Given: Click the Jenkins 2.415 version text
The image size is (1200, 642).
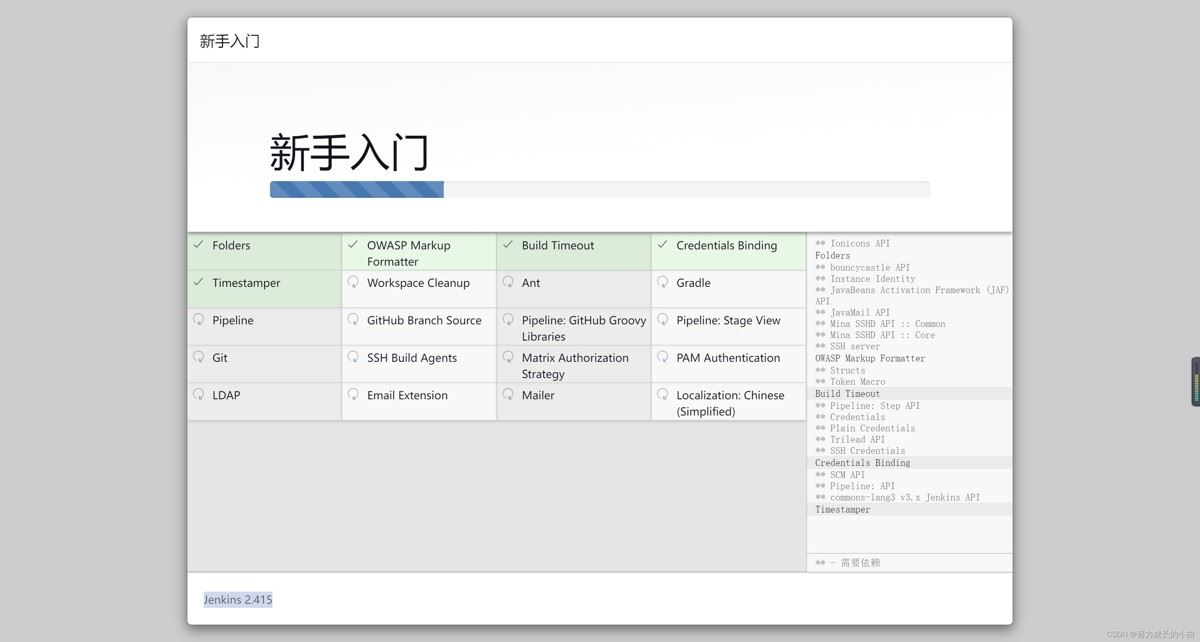Looking at the screenshot, I should pos(238,600).
